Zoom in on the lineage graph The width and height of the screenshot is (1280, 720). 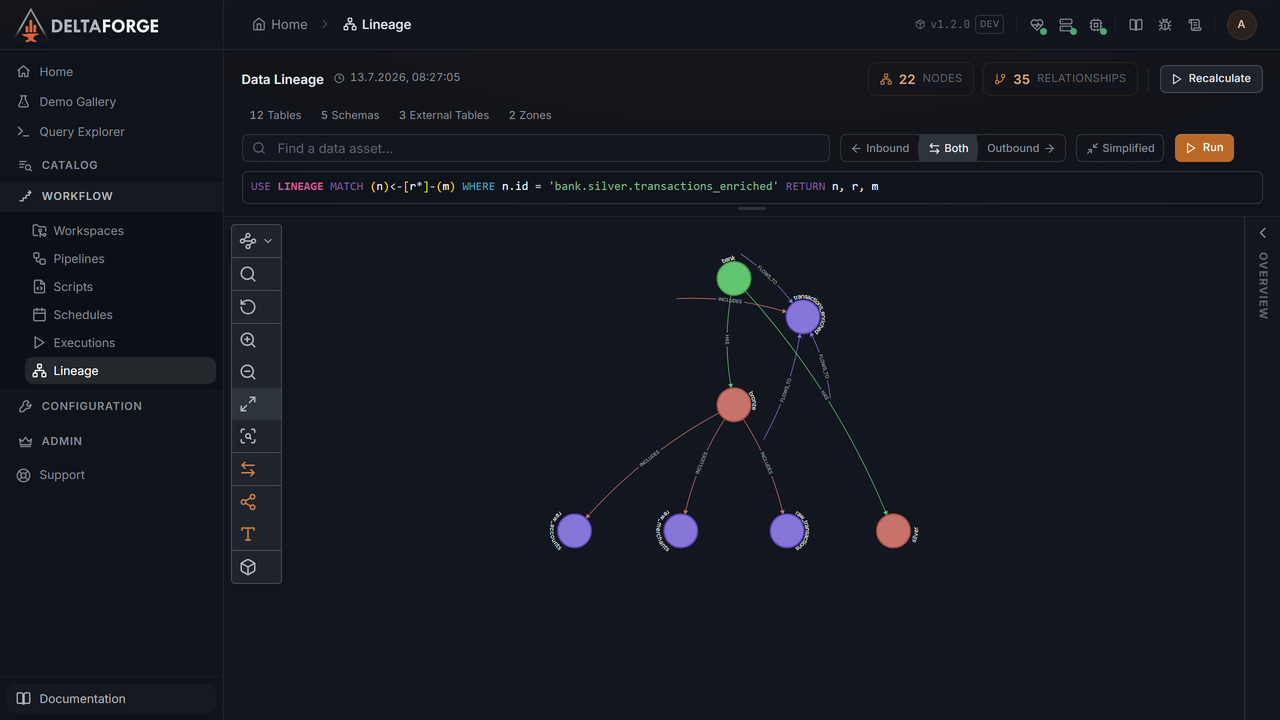[x=248, y=340]
